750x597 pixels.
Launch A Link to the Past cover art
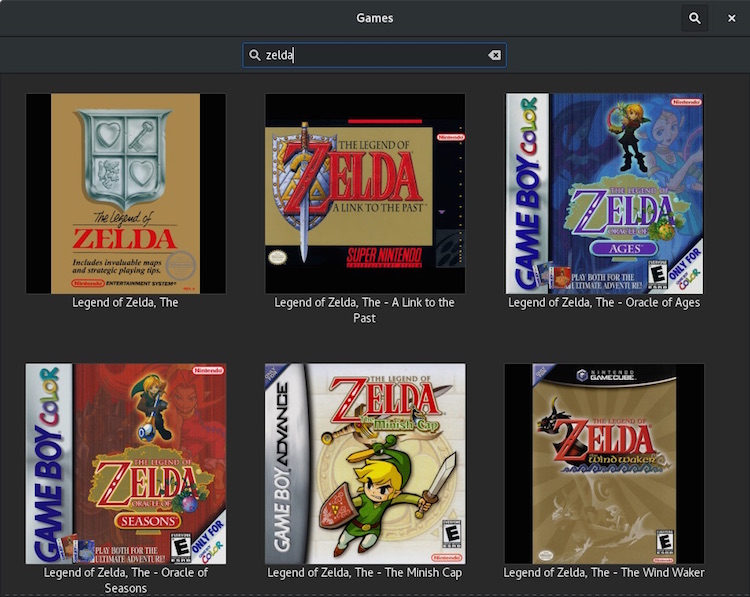click(x=365, y=193)
